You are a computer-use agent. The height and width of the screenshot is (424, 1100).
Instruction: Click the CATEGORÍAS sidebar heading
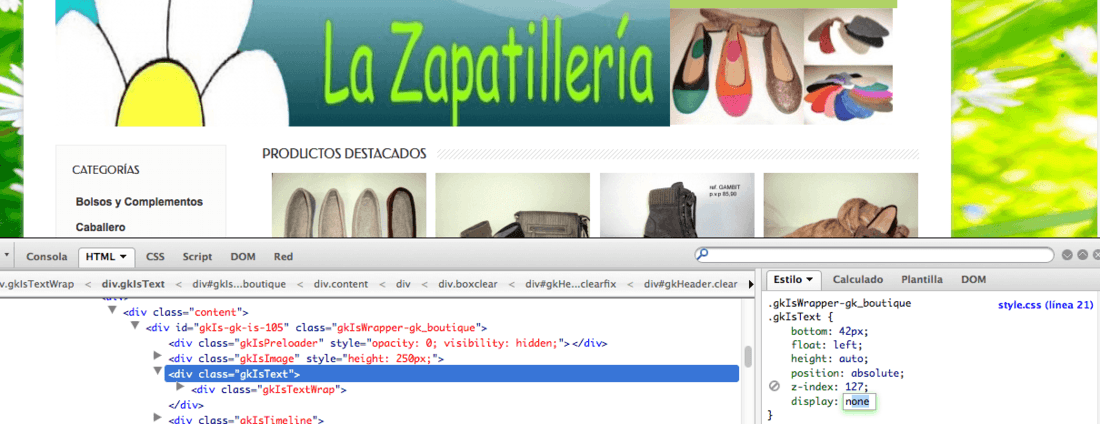[106, 170]
